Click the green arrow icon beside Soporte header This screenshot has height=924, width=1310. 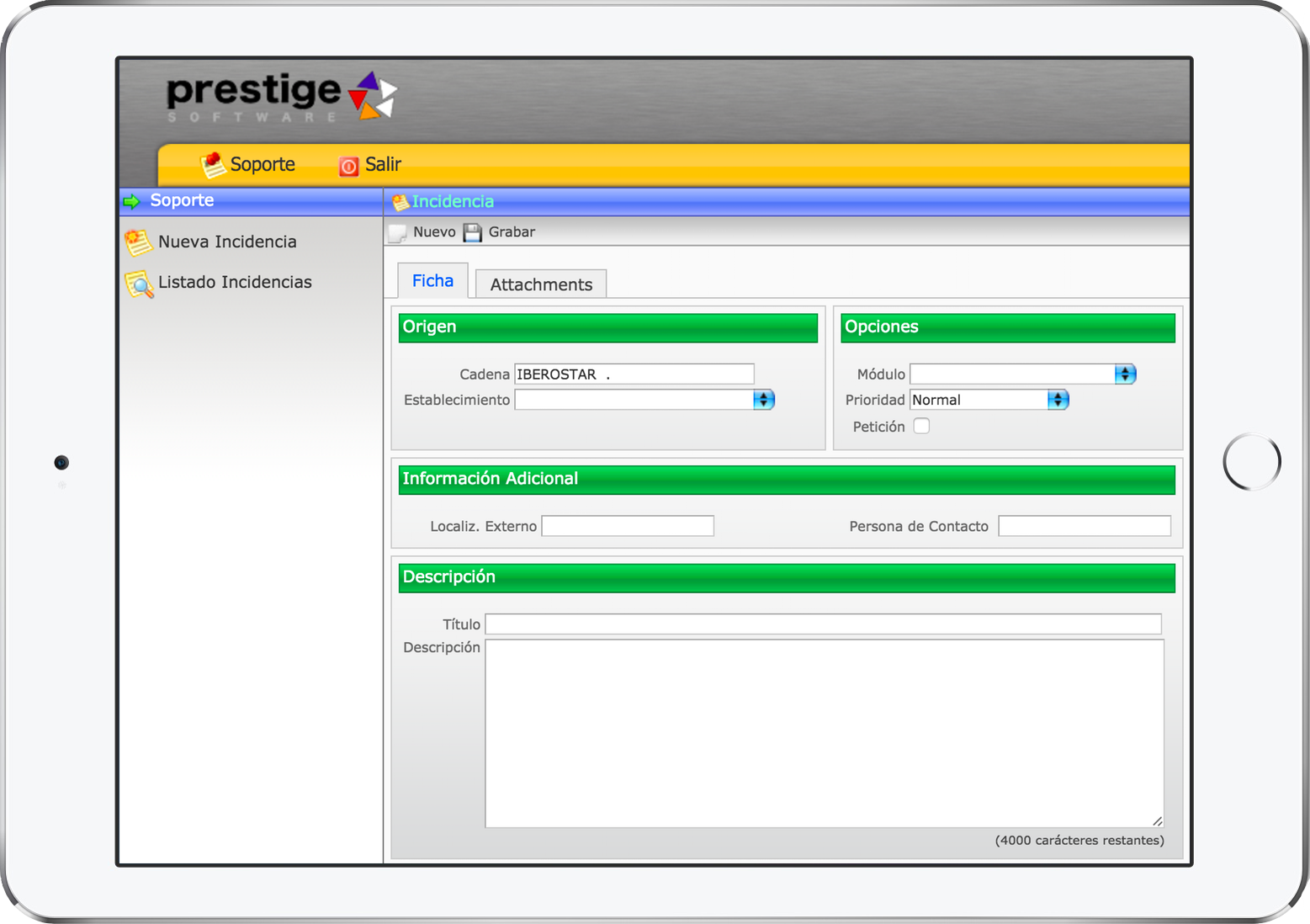pyautogui.click(x=131, y=201)
